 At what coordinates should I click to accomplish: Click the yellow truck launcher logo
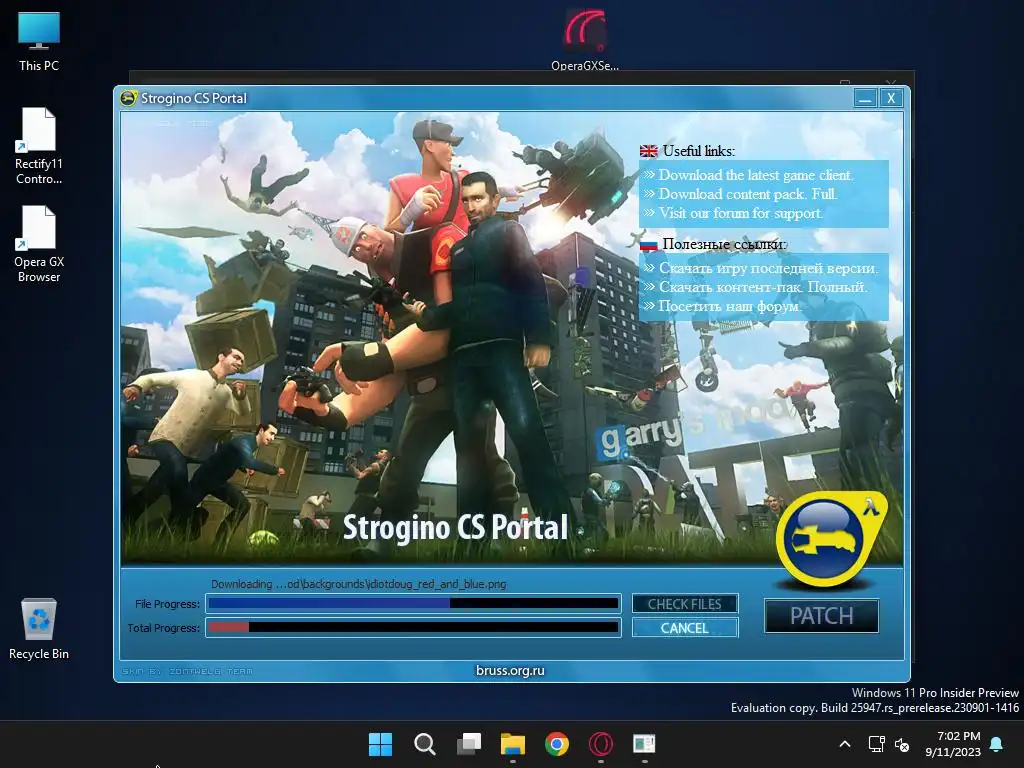[x=830, y=538]
